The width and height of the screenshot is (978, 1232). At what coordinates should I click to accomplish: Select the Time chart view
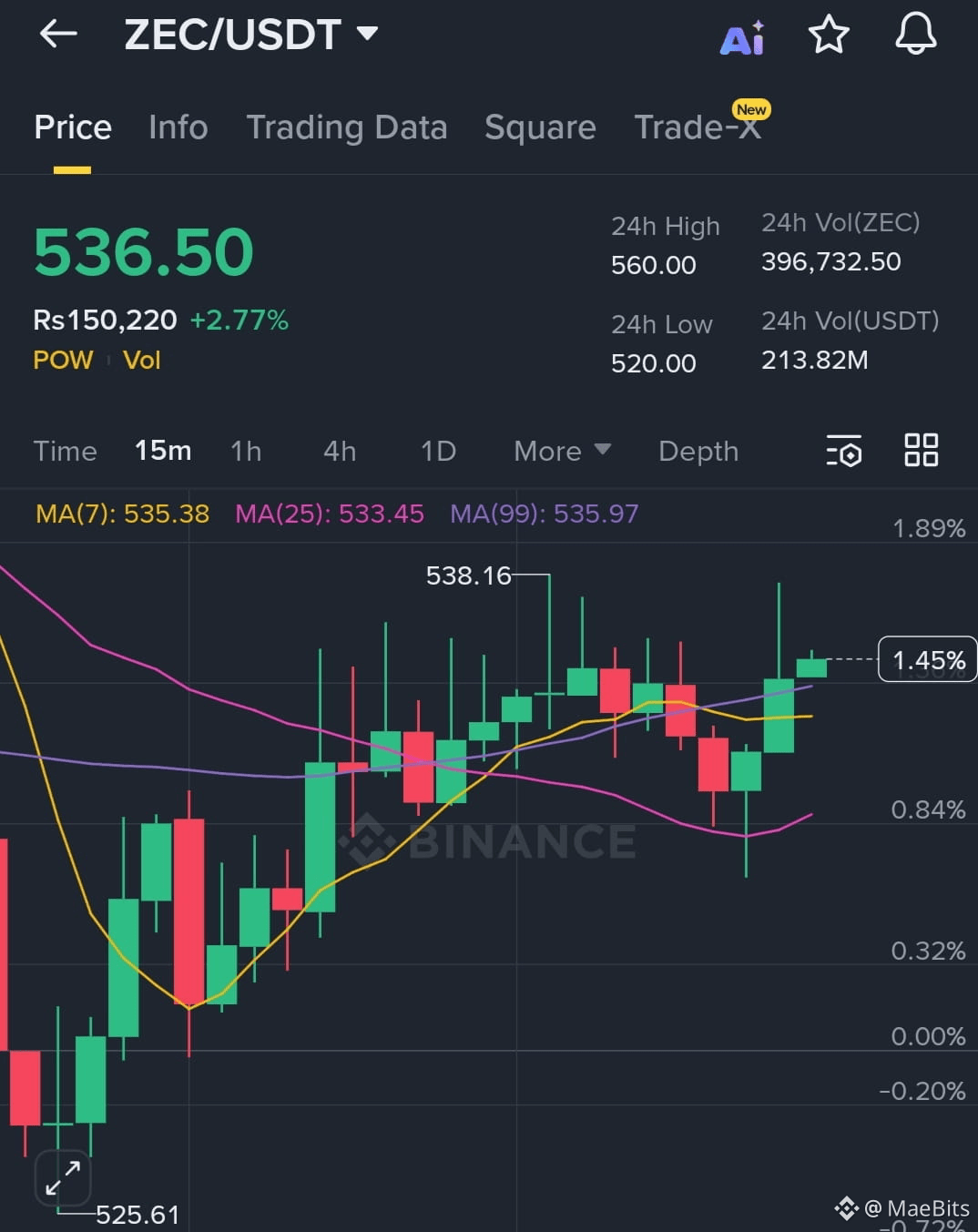(65, 451)
